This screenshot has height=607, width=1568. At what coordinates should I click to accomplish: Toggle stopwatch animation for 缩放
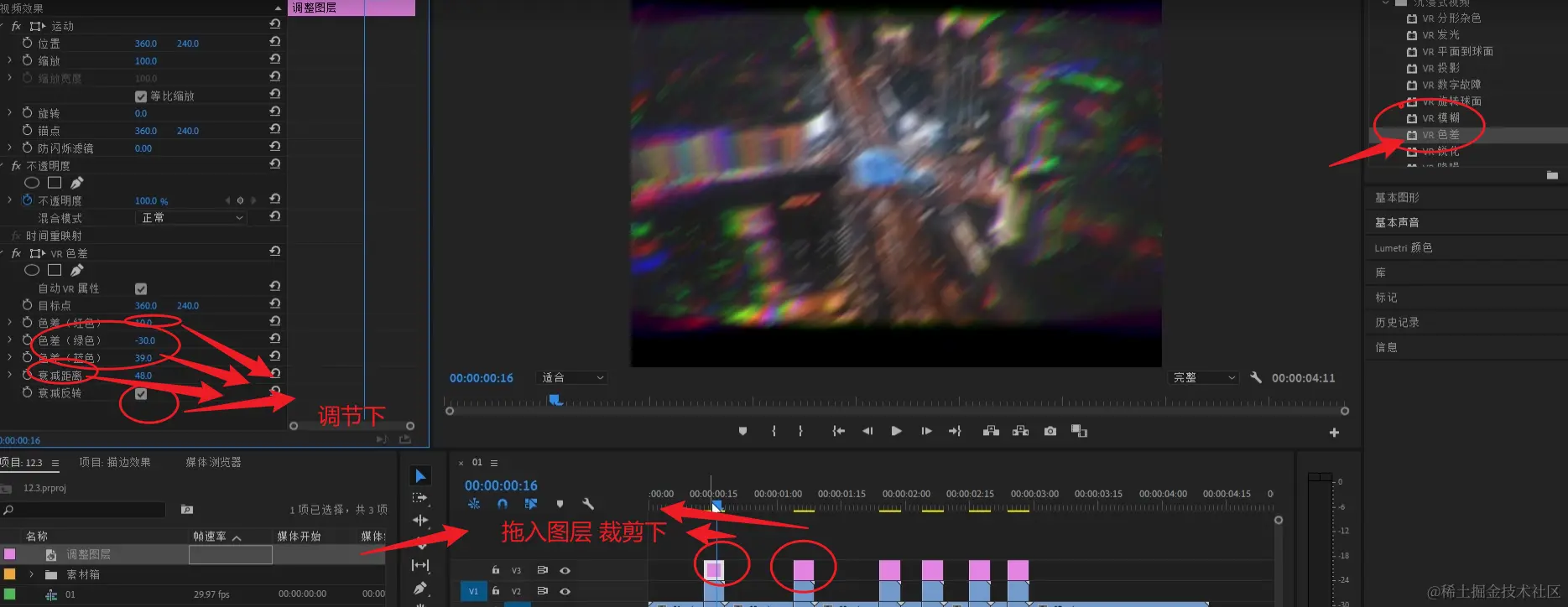click(x=27, y=60)
